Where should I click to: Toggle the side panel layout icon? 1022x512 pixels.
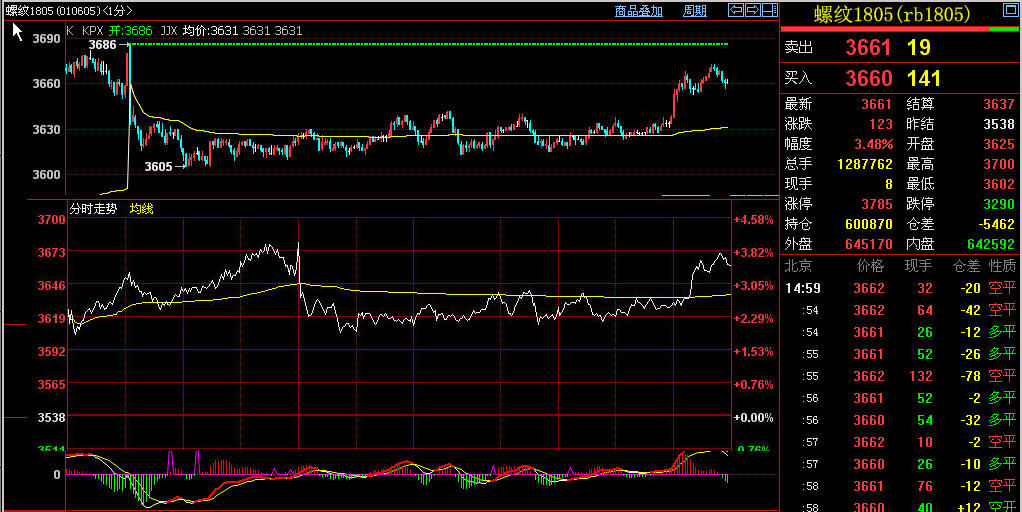[x=768, y=10]
